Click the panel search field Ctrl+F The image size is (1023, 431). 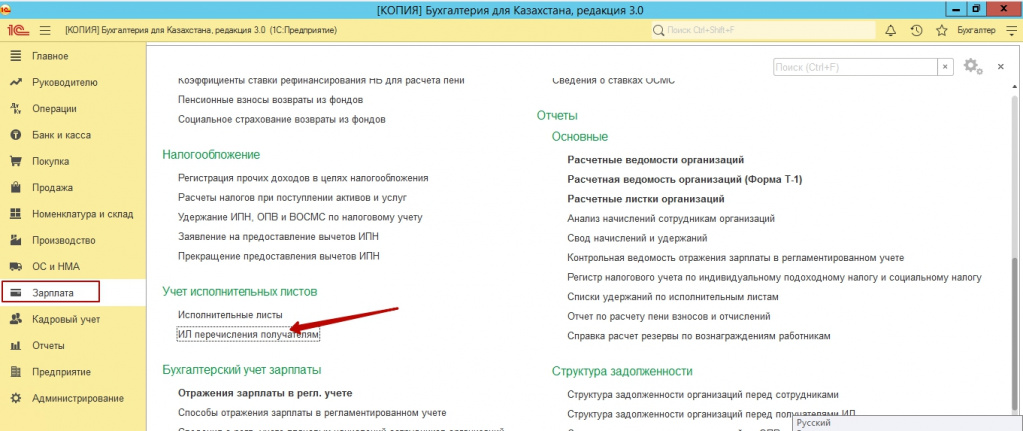pos(855,67)
